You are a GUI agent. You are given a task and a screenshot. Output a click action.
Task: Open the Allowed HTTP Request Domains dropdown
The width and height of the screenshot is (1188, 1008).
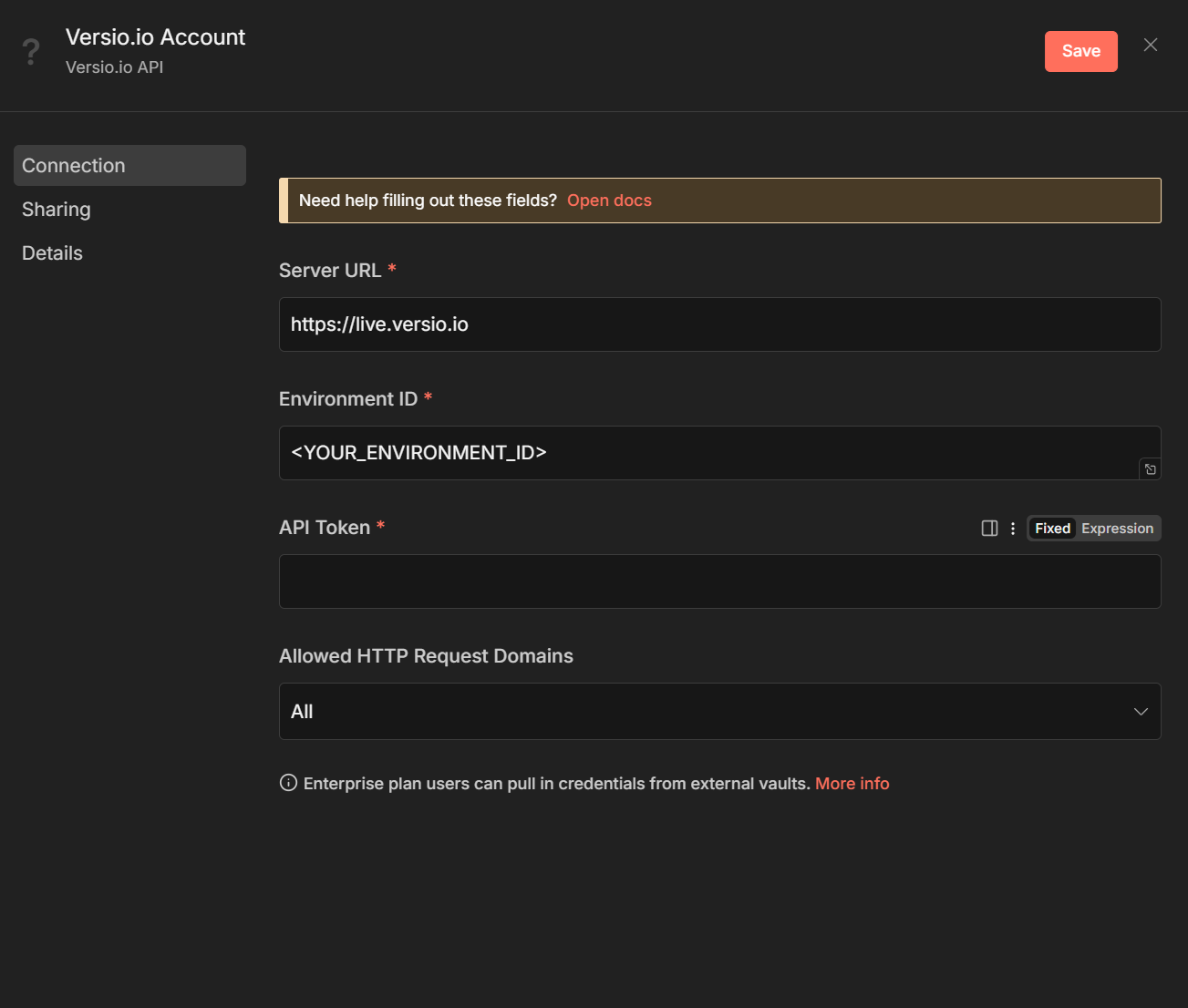tap(720, 712)
